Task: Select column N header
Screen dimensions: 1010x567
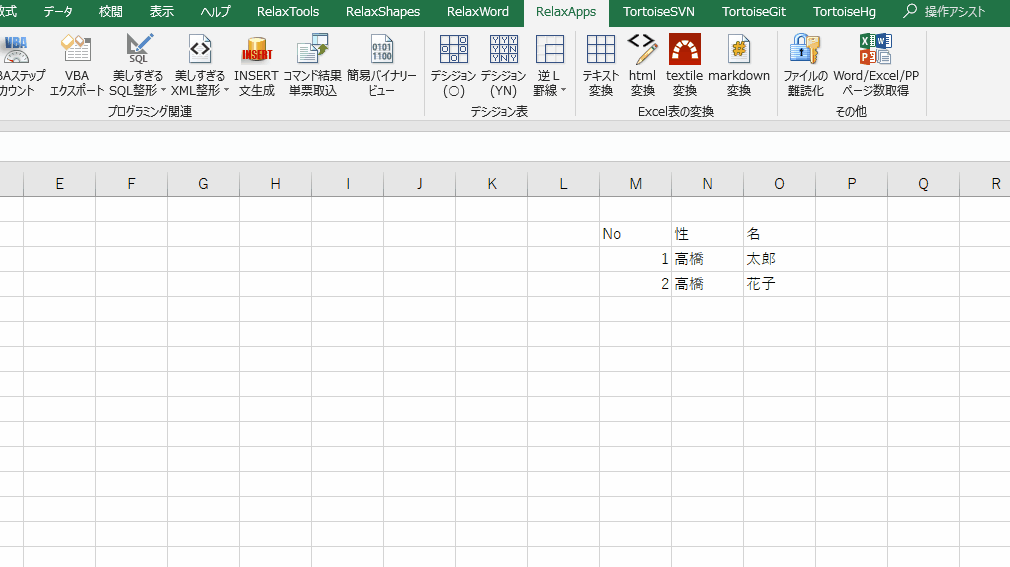Action: click(x=707, y=184)
